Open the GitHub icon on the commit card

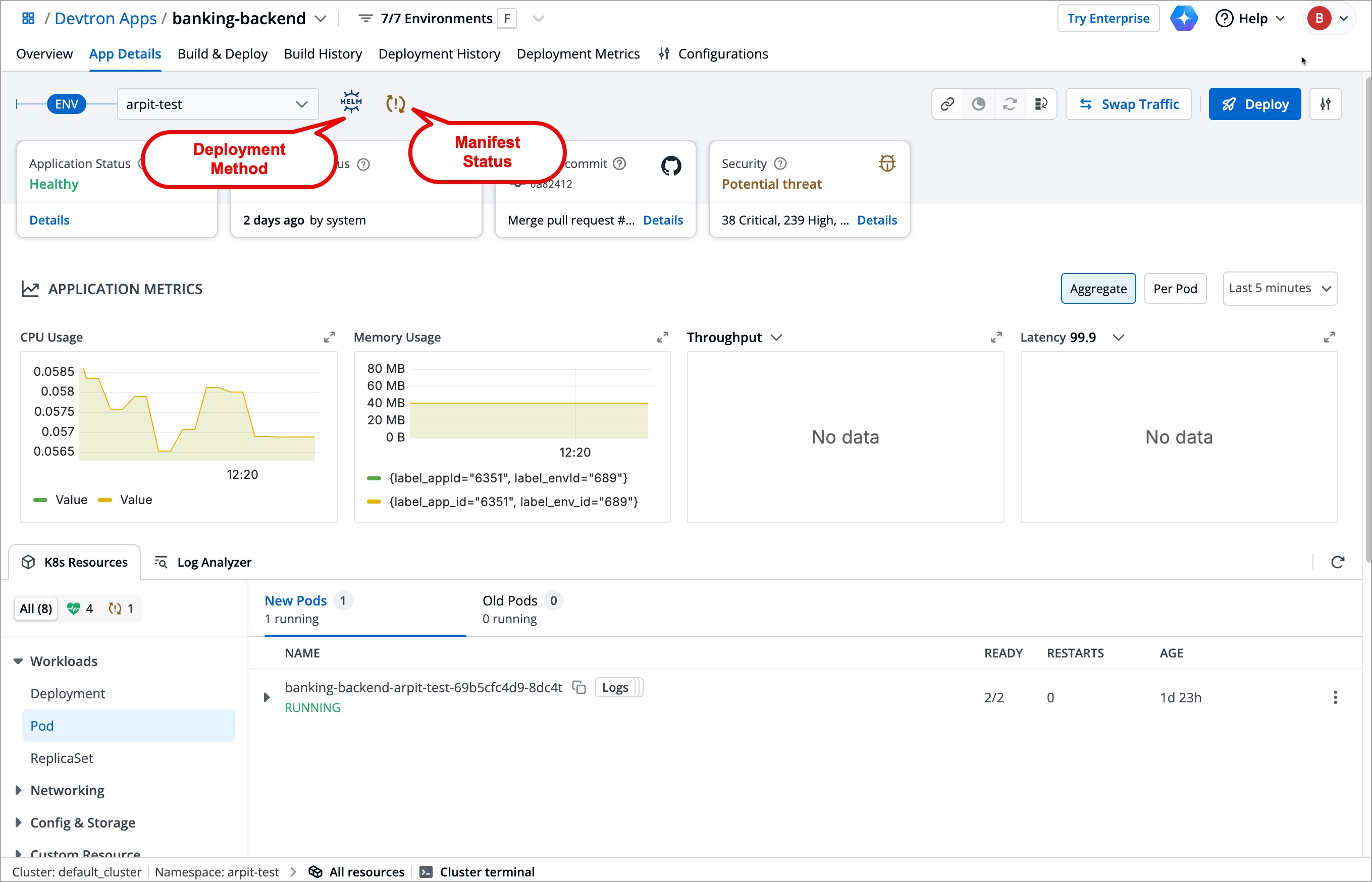tap(671, 166)
